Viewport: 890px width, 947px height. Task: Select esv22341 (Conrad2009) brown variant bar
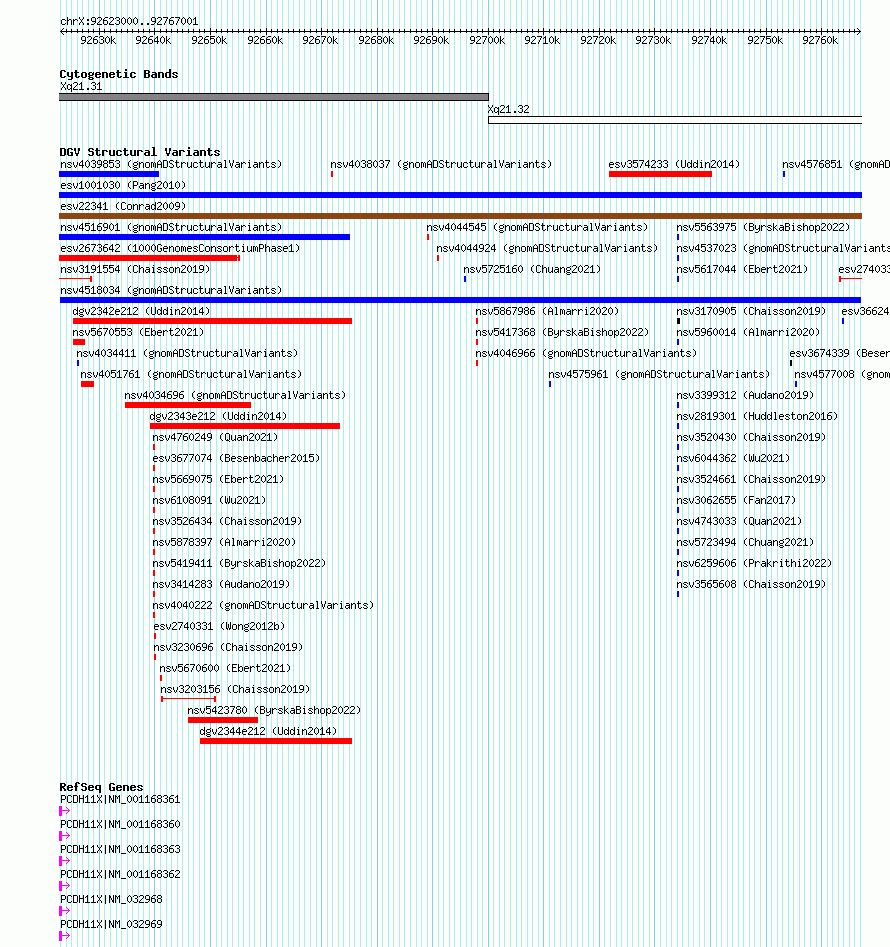pos(460,216)
